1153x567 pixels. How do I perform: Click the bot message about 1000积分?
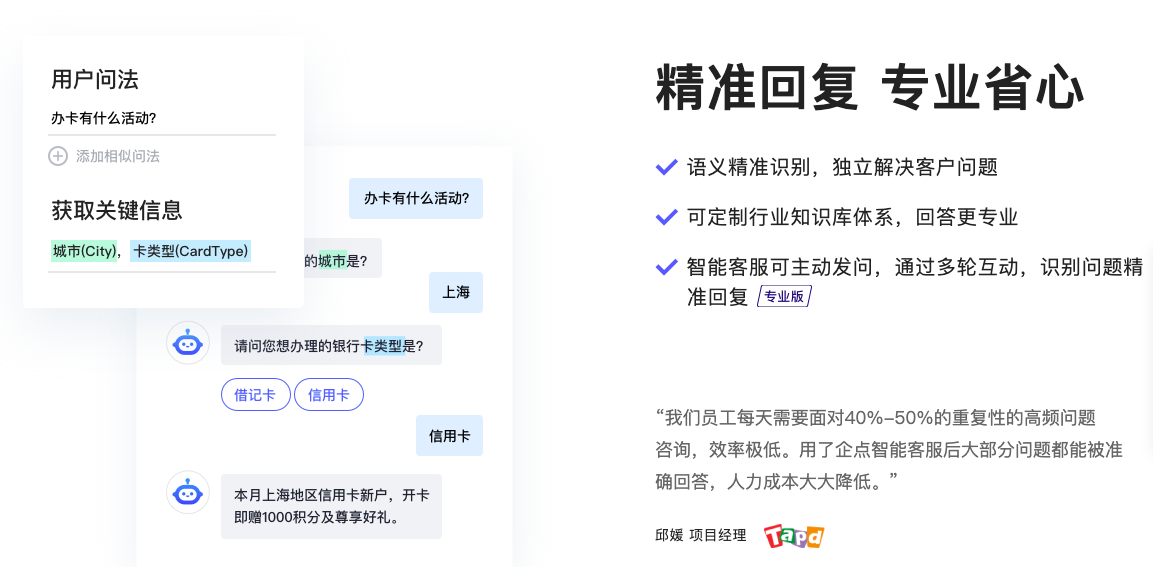pyautogui.click(x=332, y=506)
